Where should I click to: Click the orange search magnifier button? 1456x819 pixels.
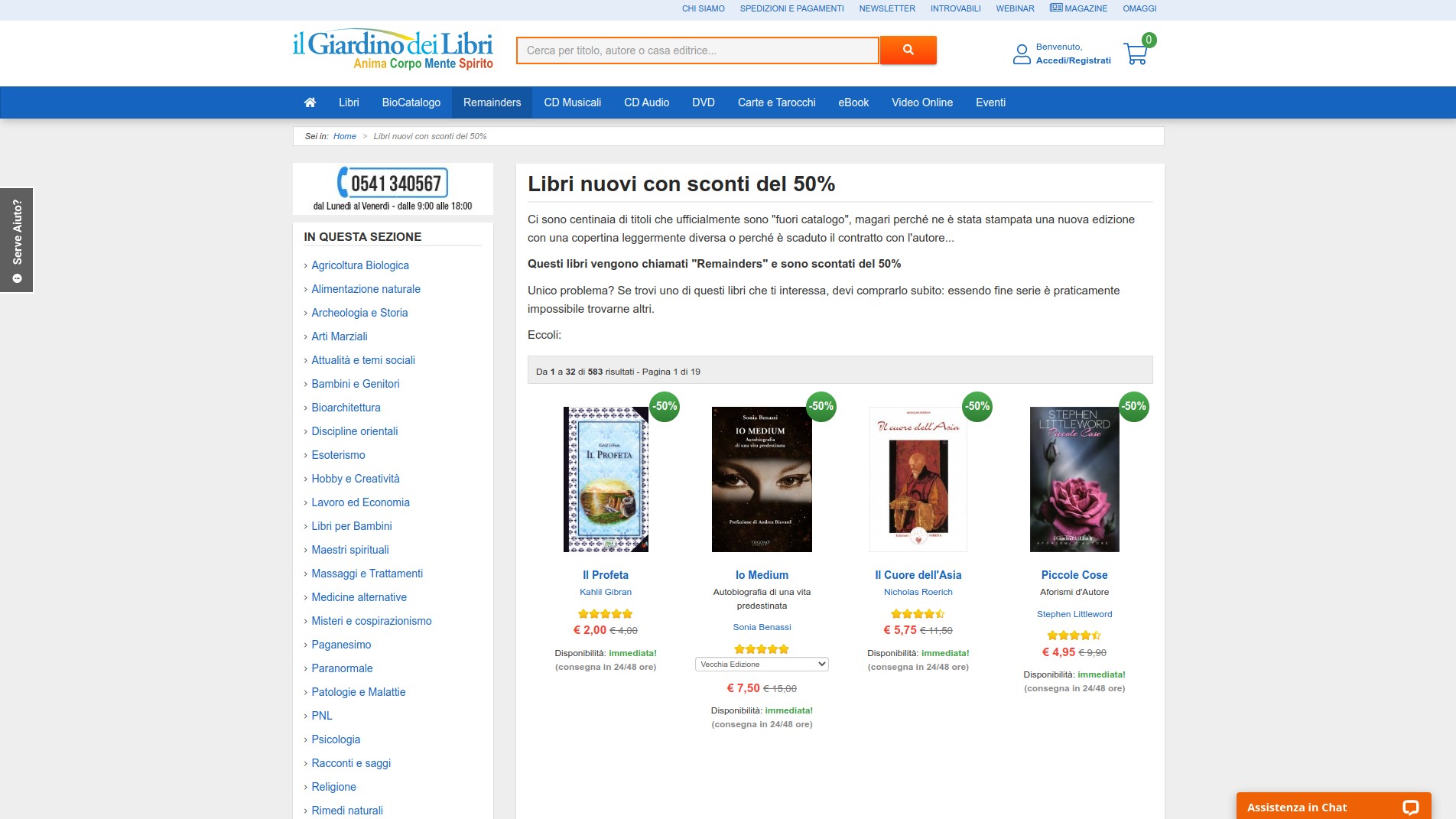point(908,50)
